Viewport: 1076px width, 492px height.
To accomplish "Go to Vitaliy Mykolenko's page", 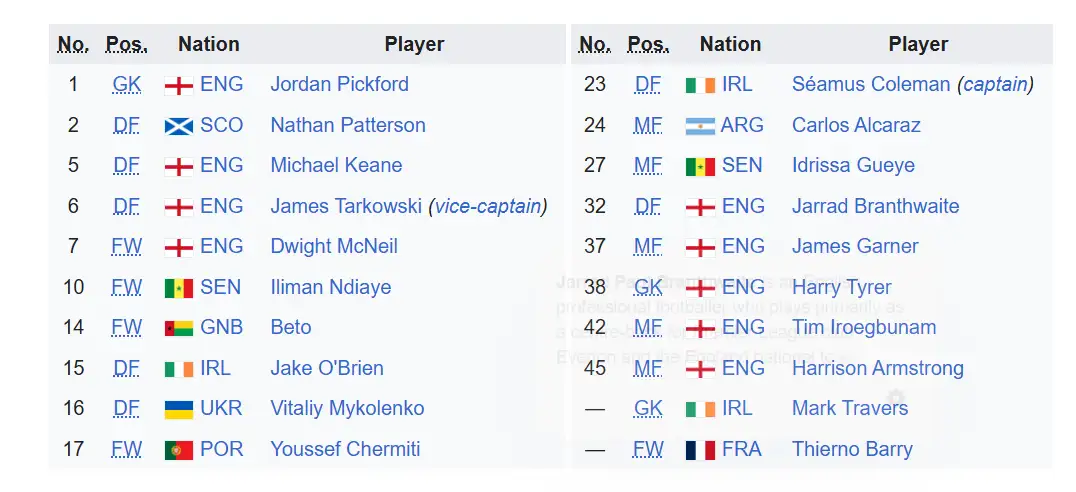I will pyautogui.click(x=347, y=408).
